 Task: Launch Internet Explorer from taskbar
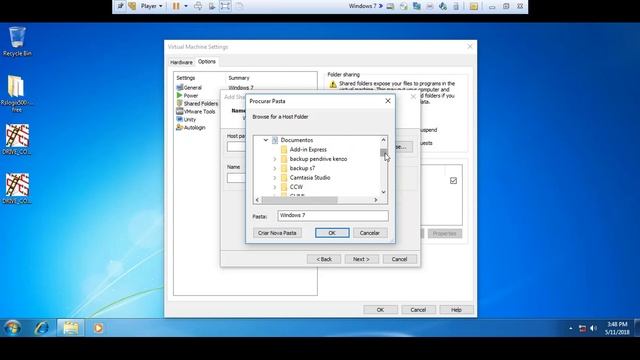coord(42,328)
